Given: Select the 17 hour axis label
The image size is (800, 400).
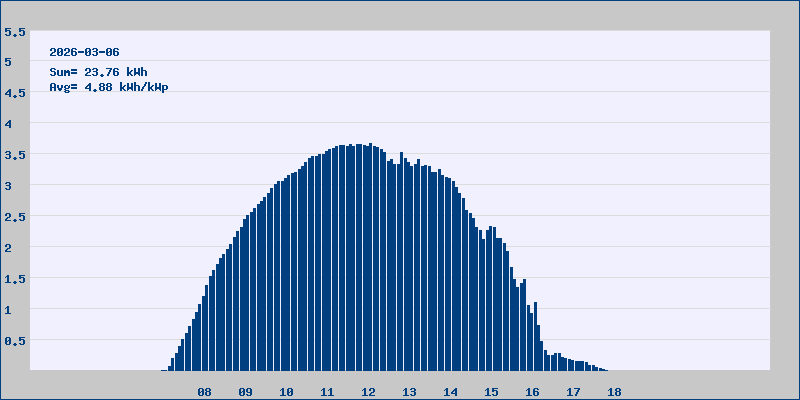Looking at the screenshot, I should (x=574, y=392).
